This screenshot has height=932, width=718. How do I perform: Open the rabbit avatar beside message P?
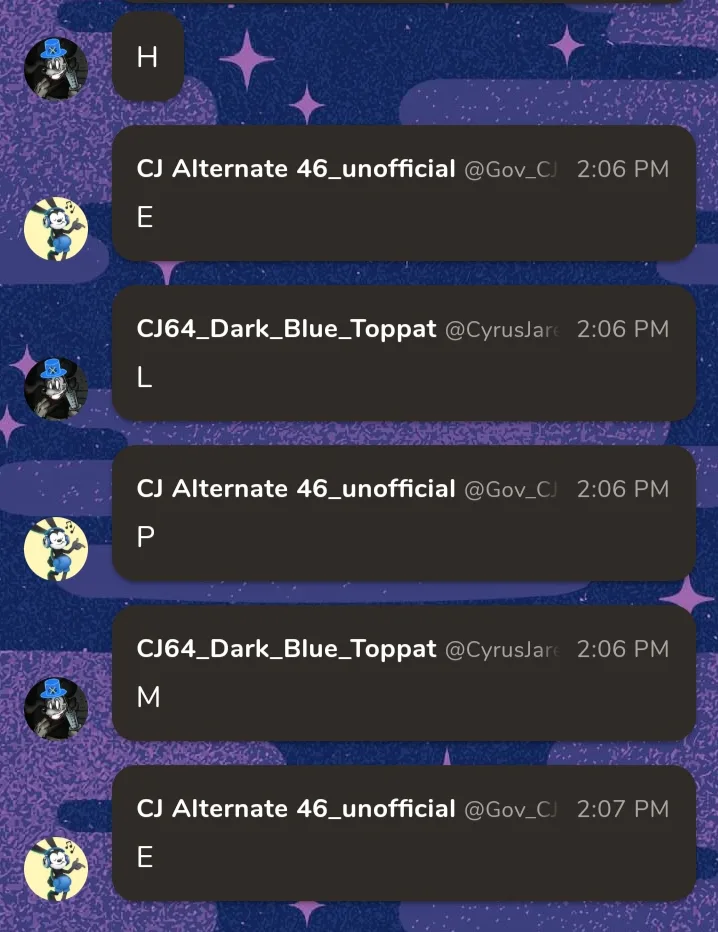click(x=56, y=549)
